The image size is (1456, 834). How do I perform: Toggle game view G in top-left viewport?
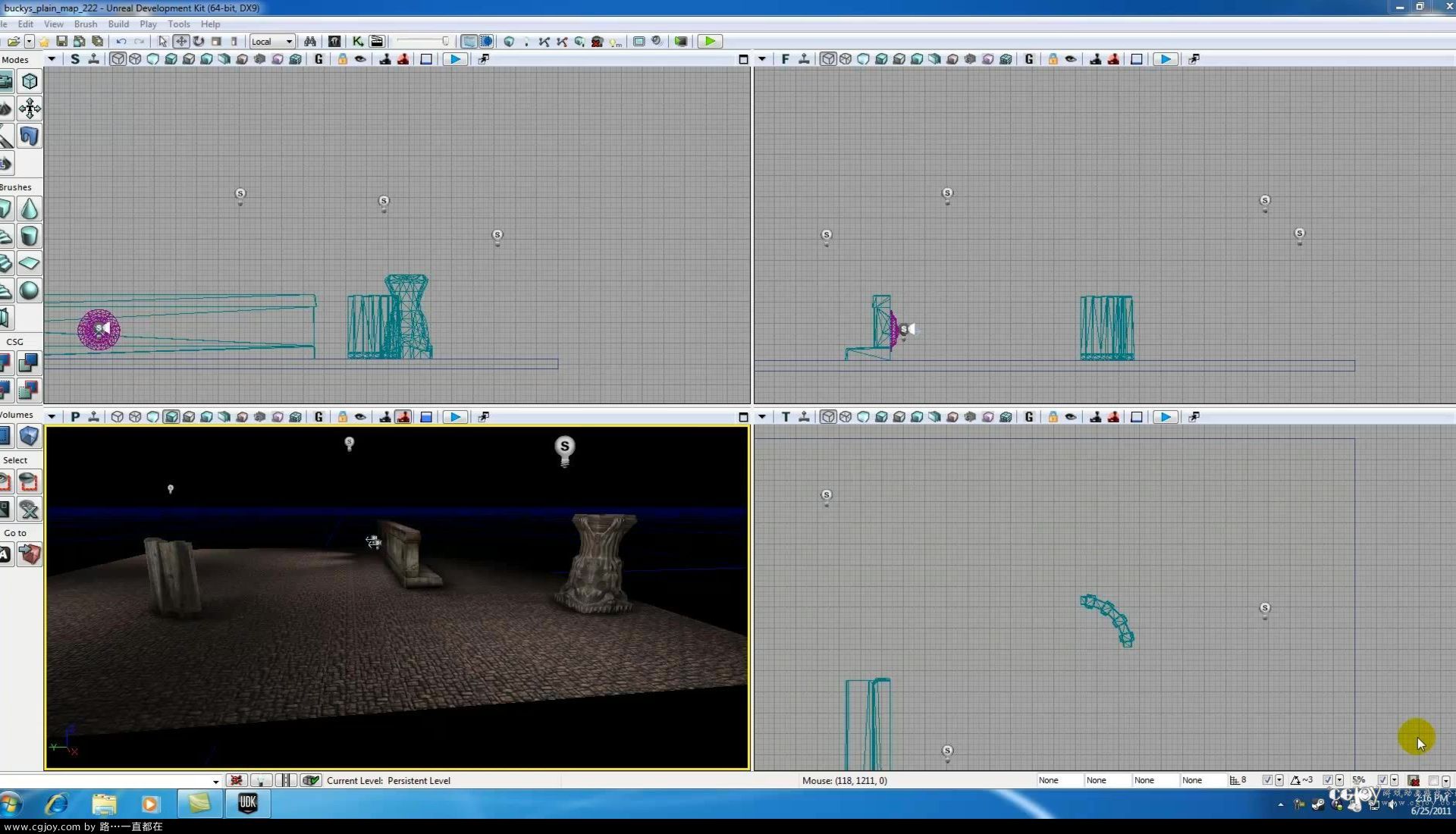click(x=318, y=59)
